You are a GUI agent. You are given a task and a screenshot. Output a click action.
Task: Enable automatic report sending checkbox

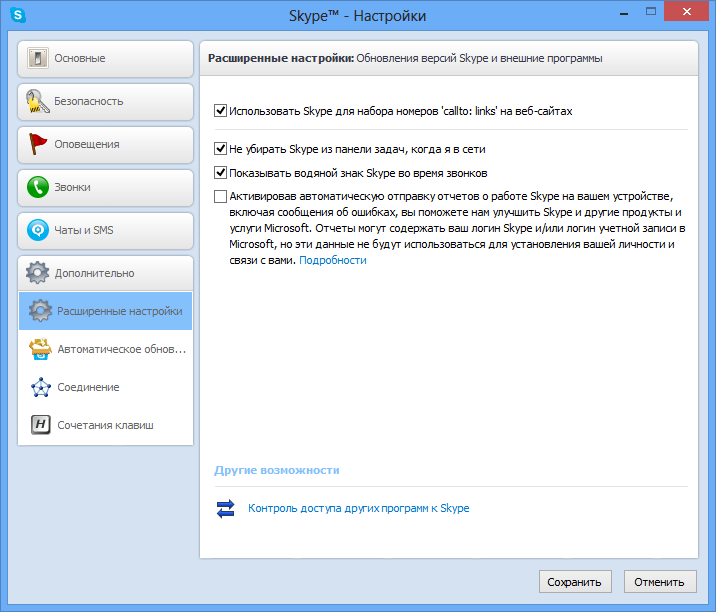point(221,196)
